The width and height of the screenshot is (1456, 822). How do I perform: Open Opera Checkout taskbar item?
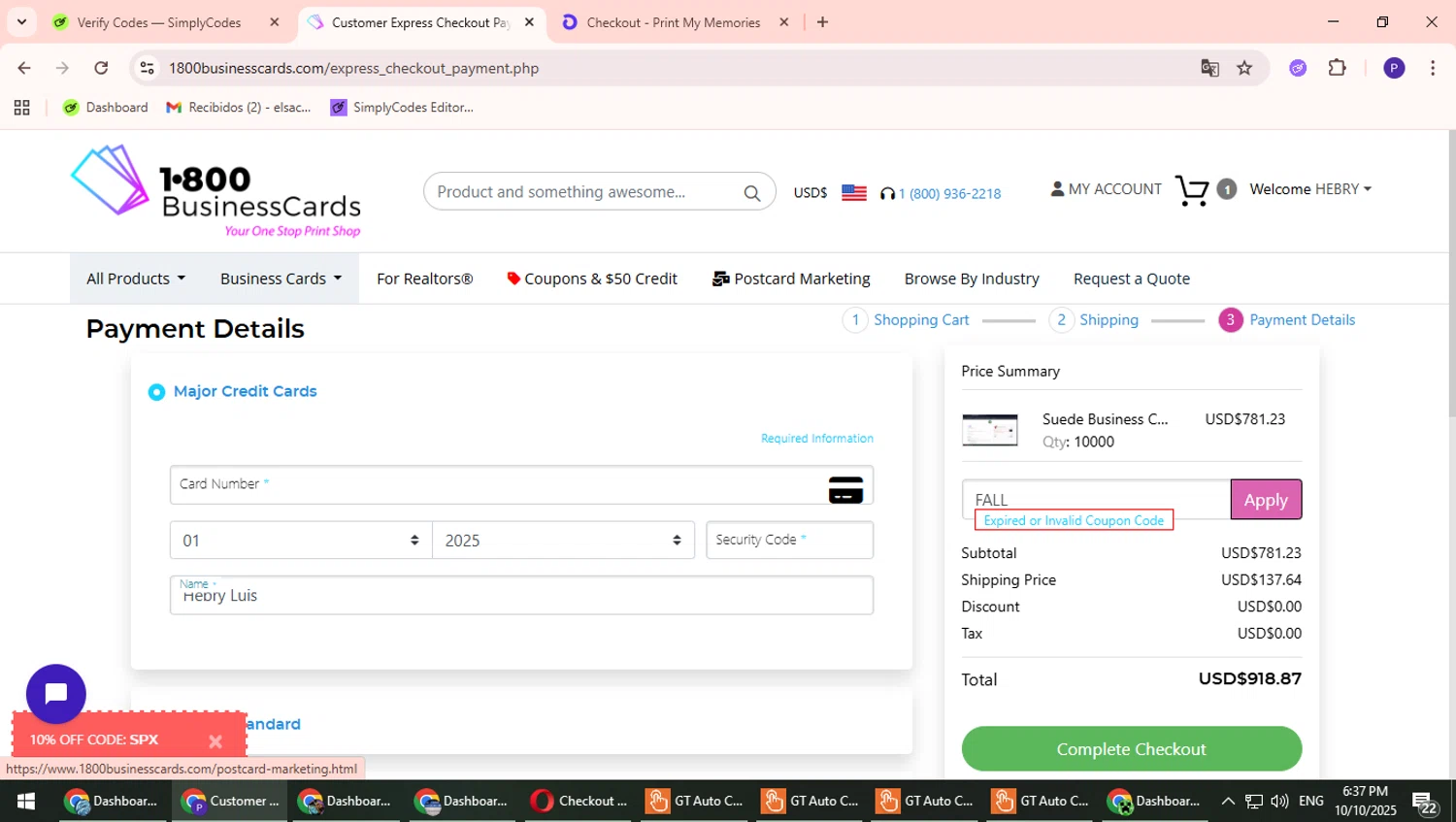pos(580,801)
